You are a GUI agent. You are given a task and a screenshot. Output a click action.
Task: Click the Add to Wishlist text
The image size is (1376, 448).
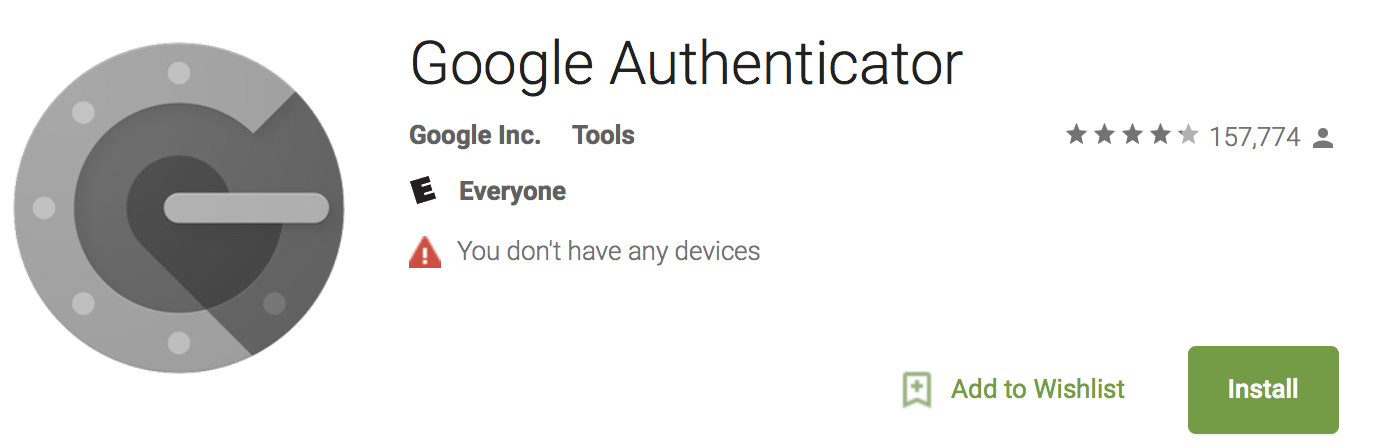[1038, 389]
